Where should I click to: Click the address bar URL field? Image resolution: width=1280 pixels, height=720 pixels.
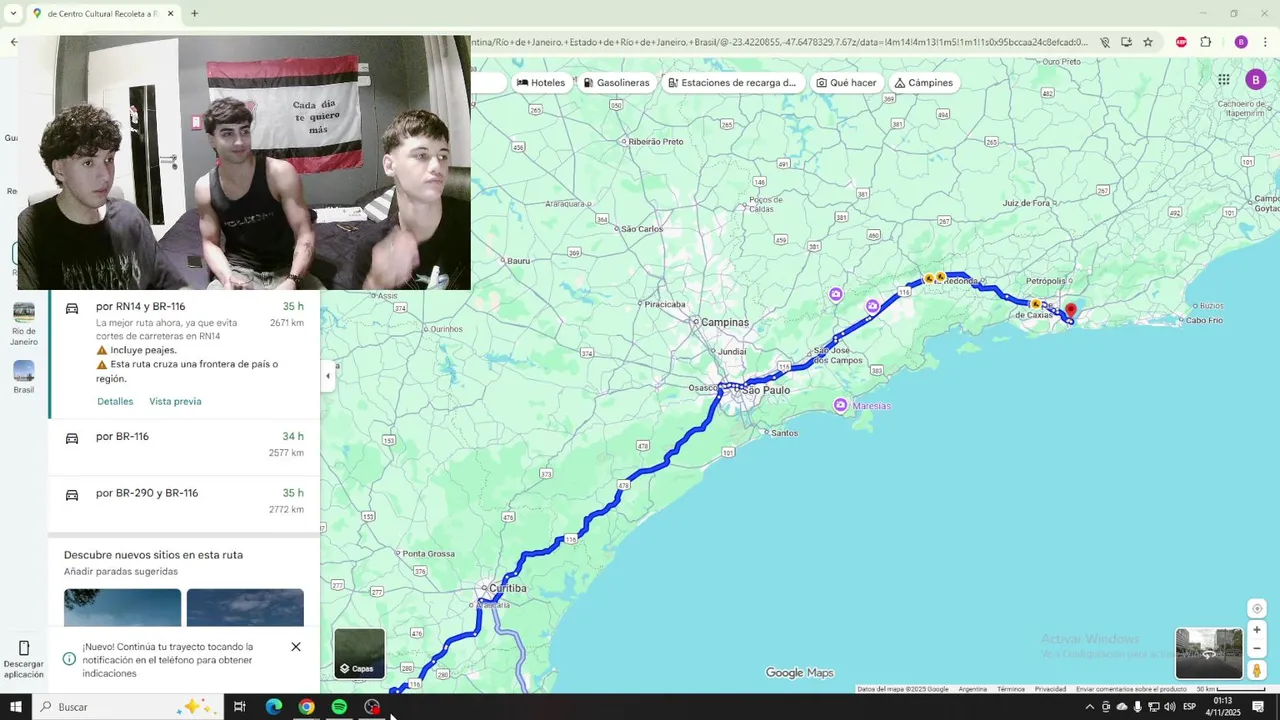pyautogui.click(x=780, y=42)
